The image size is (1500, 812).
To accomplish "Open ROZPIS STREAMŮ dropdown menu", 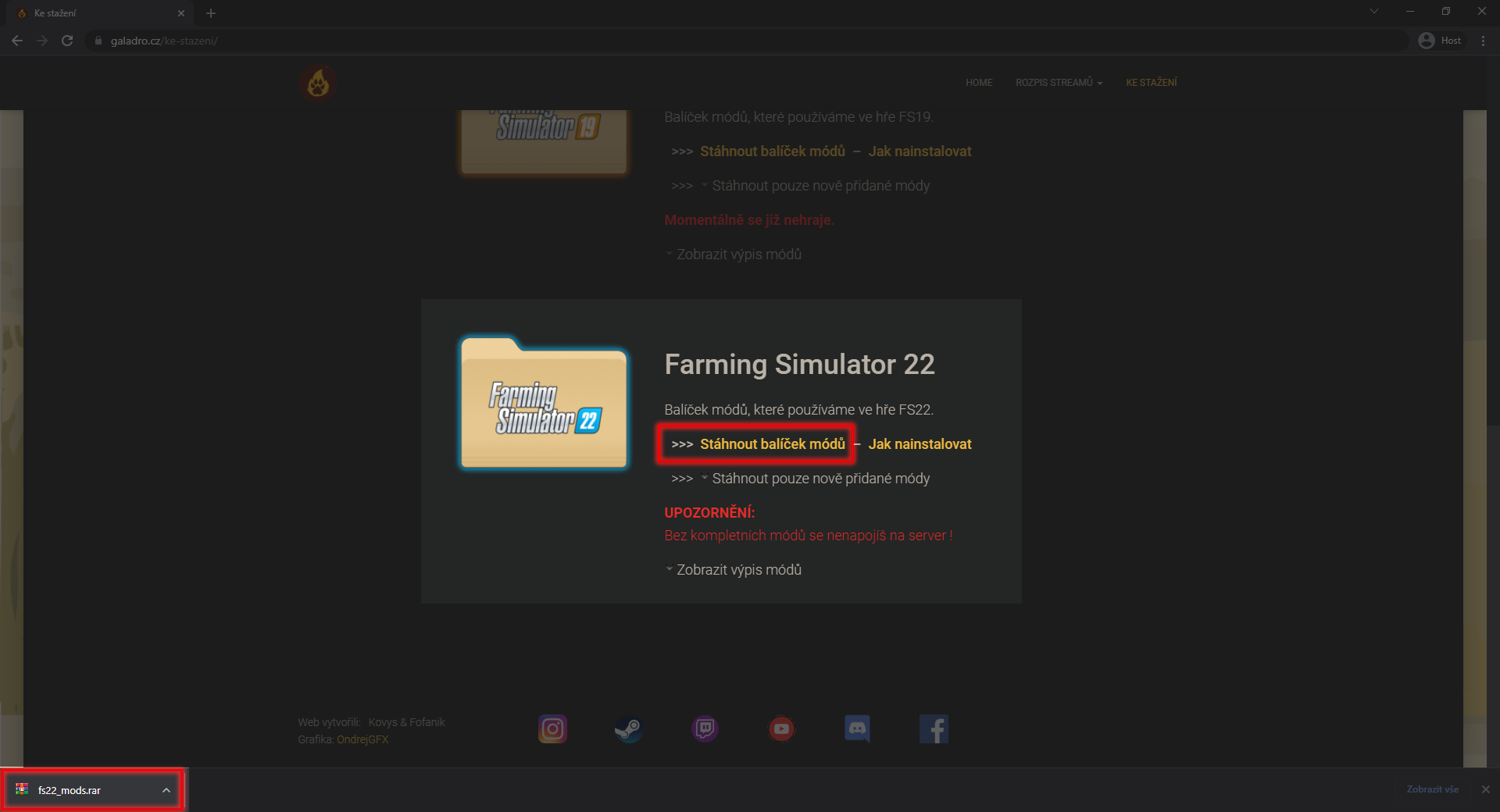I will pos(1059,83).
